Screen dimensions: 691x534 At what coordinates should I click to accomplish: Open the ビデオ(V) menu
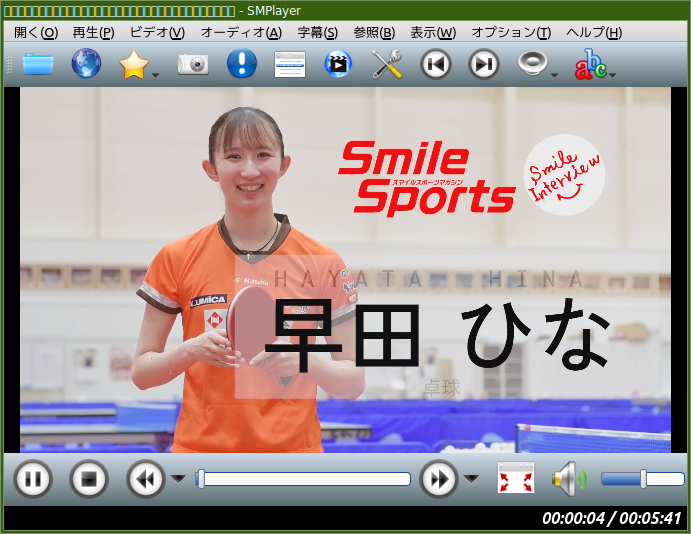coord(157,32)
